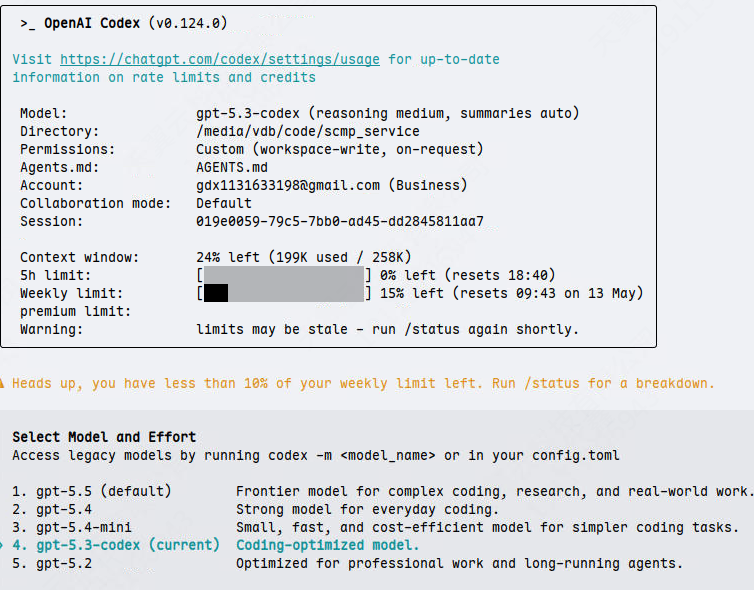Choose the gpt-5.4 model entry
The height and width of the screenshot is (590, 754).
[256, 510]
